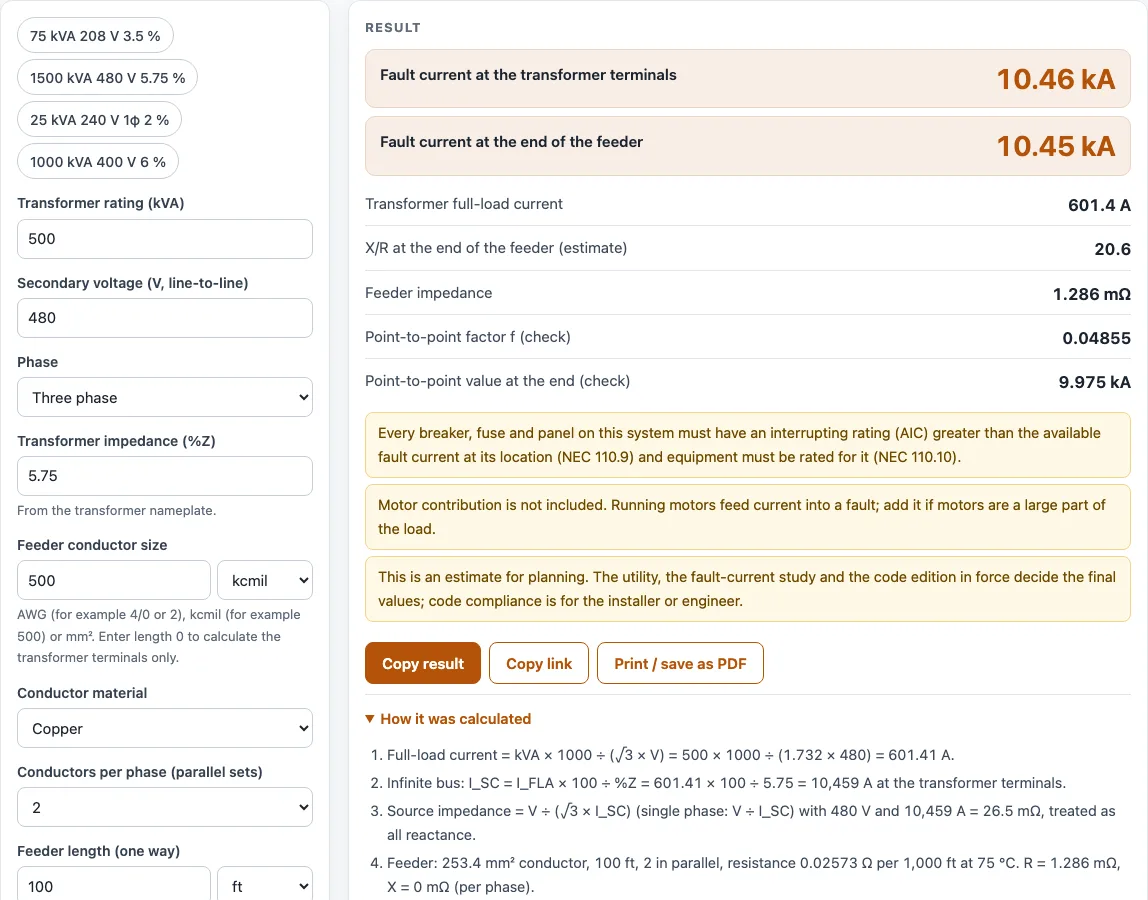The image size is (1148, 900).
Task: Click the 'Fault current at the transformer terminals' label
Action: [x=528, y=75]
